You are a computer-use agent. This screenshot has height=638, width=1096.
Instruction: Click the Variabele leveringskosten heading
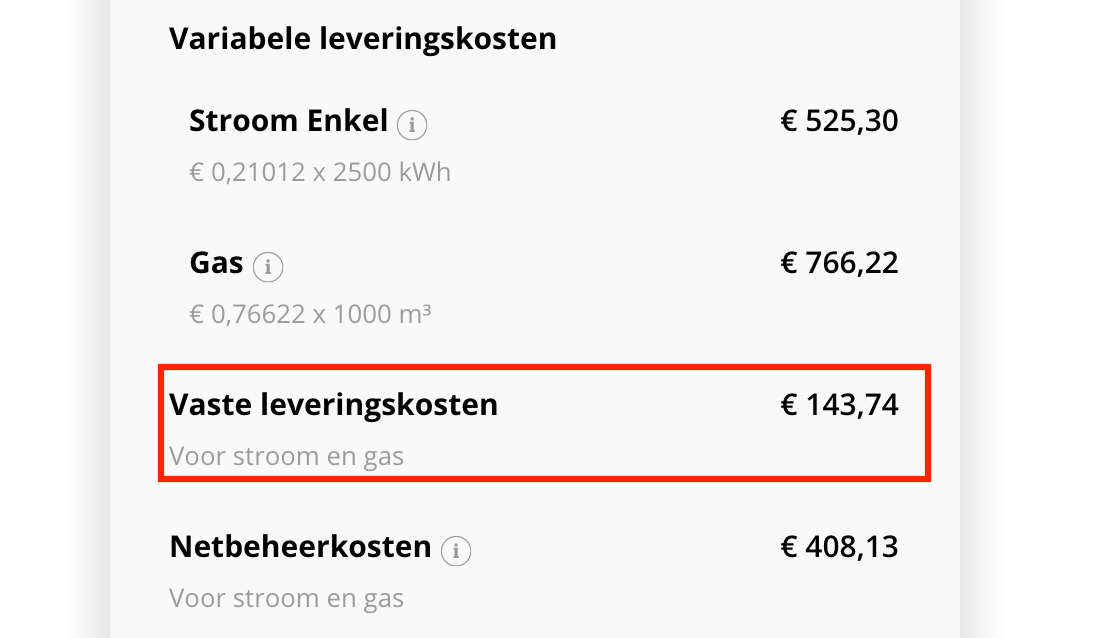click(x=362, y=39)
